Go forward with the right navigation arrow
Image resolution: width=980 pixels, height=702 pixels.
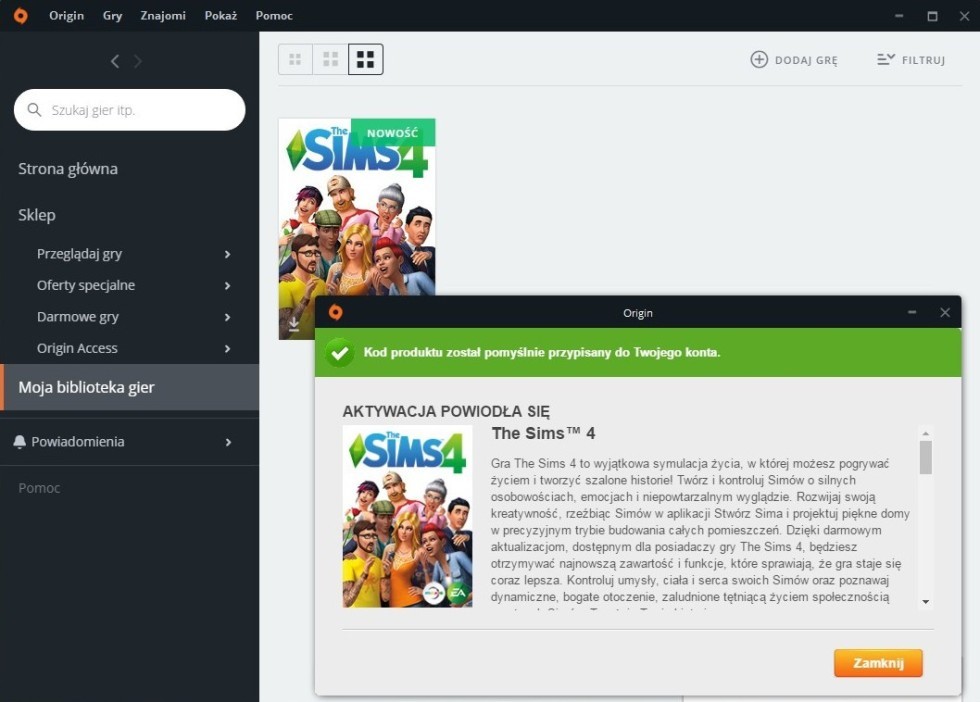coord(138,61)
